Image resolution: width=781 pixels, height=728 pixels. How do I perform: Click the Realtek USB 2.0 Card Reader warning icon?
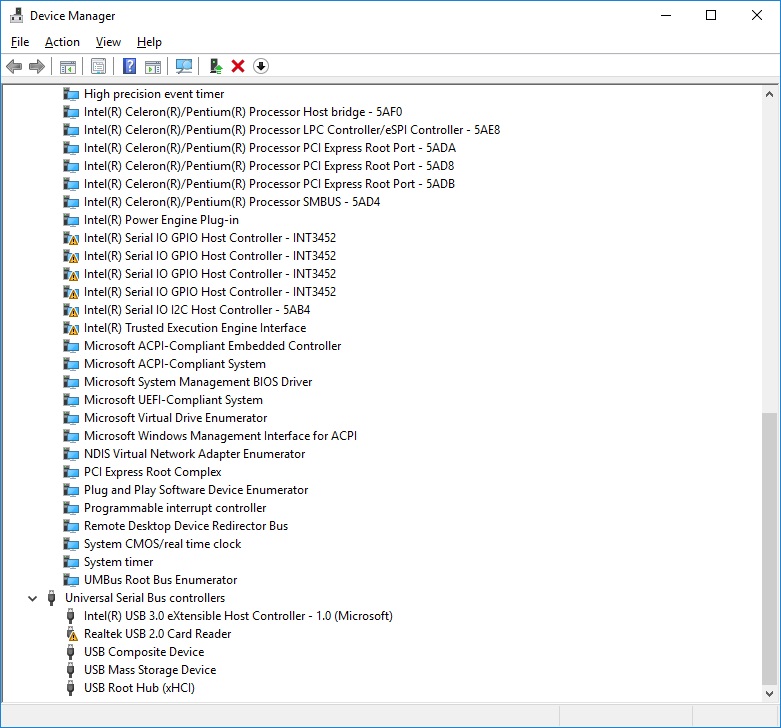tap(72, 634)
